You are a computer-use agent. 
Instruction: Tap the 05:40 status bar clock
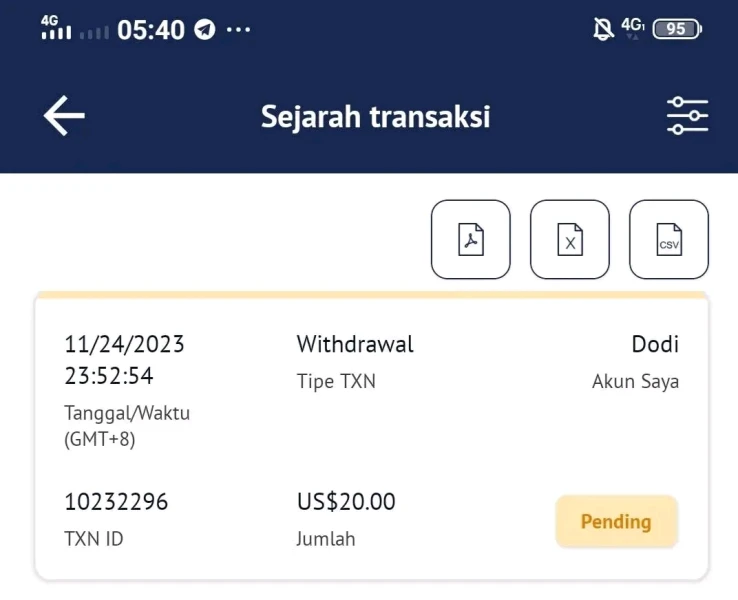(x=151, y=30)
